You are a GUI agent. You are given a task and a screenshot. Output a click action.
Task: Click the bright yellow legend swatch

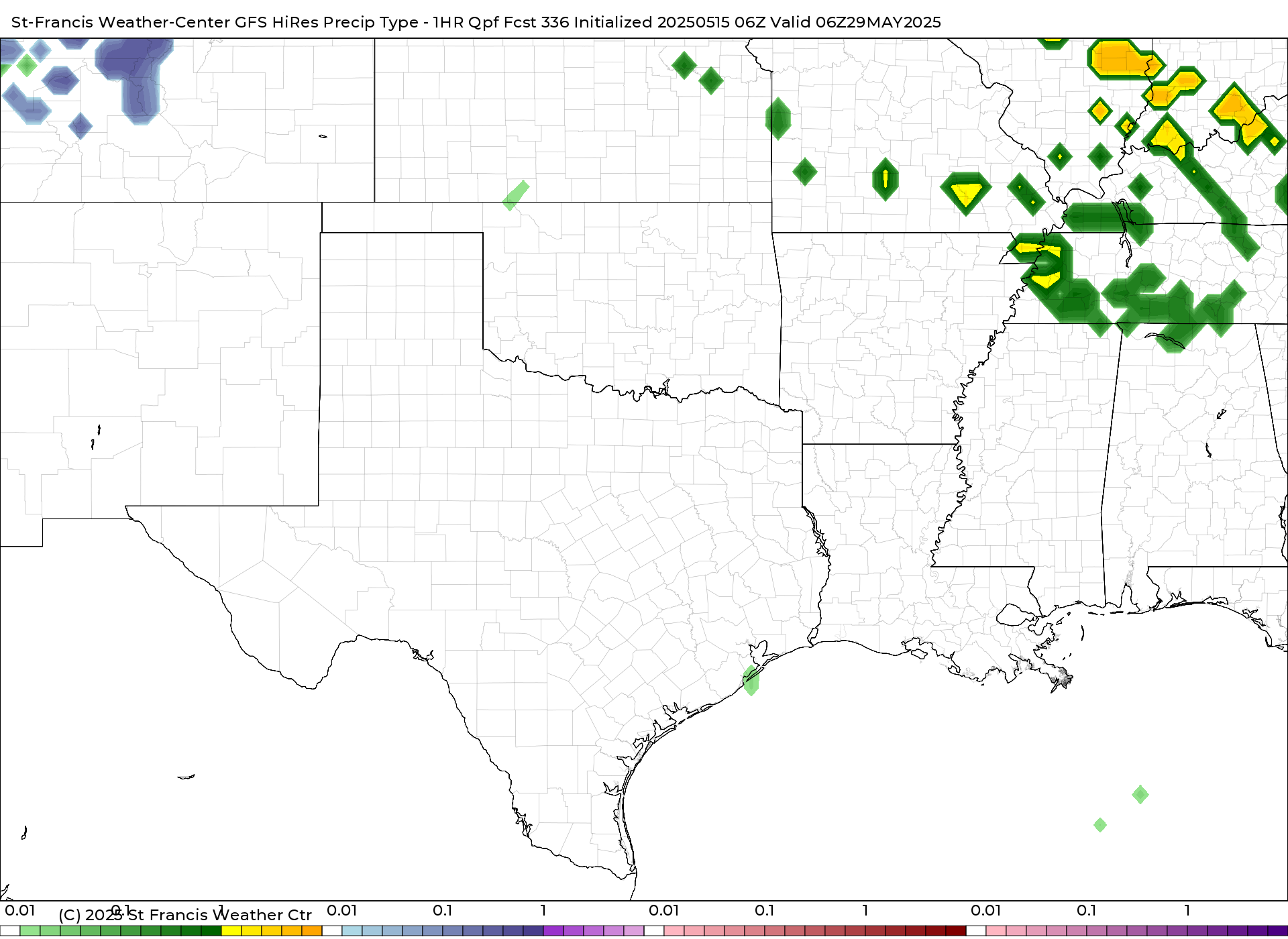click(x=231, y=931)
